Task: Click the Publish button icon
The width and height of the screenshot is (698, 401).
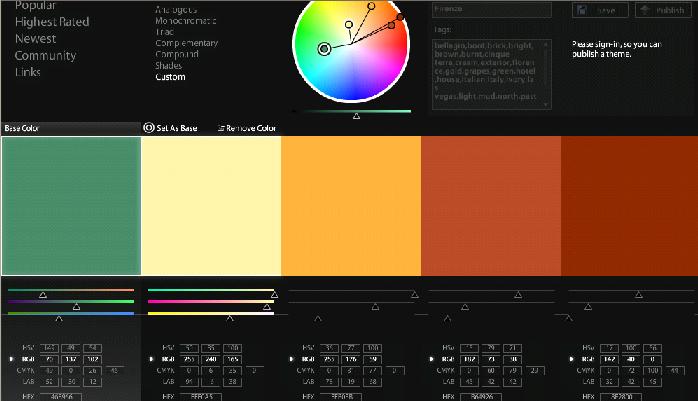Action: pyautogui.click(x=645, y=10)
